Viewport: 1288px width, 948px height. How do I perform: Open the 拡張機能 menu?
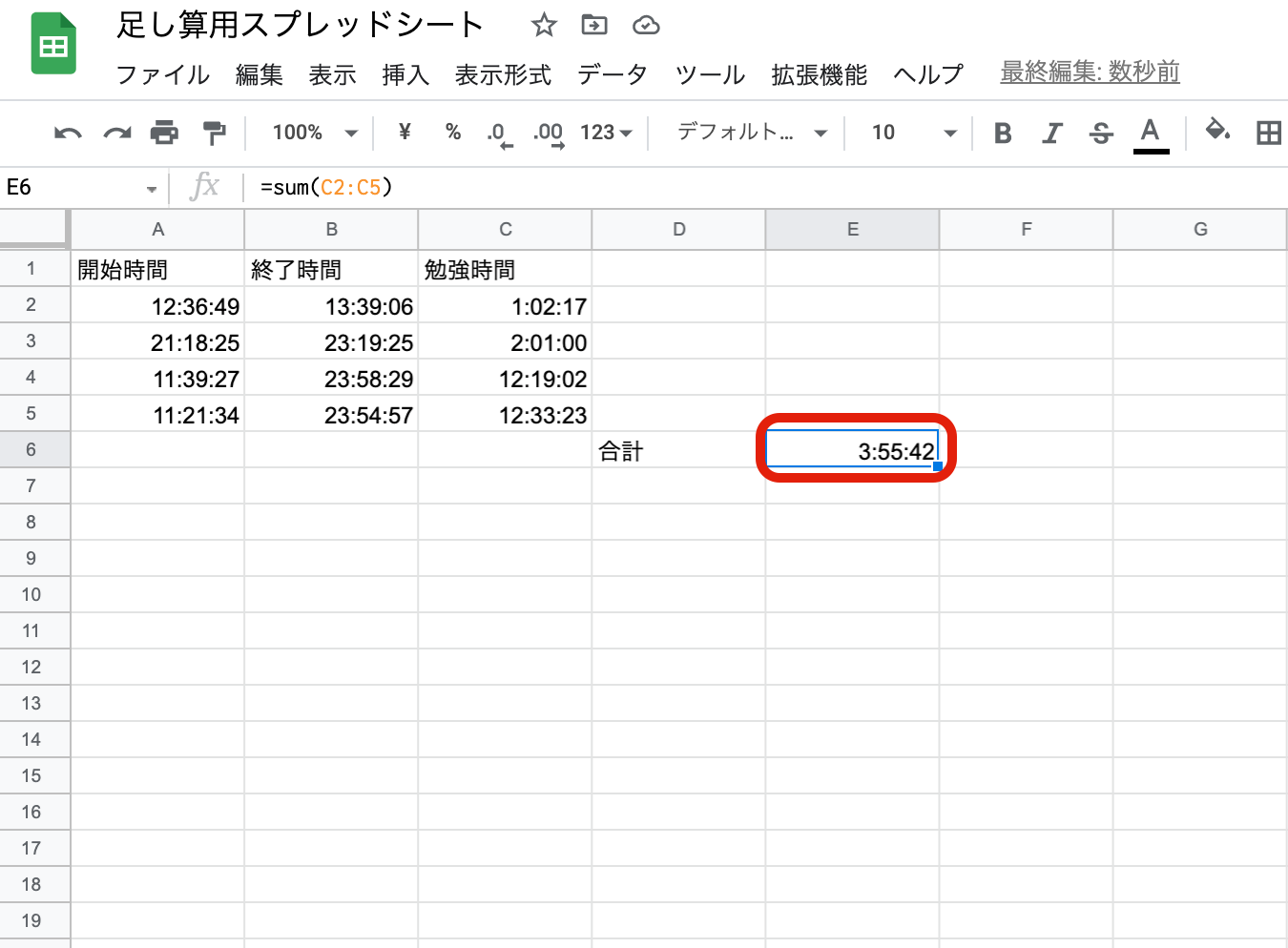click(819, 74)
